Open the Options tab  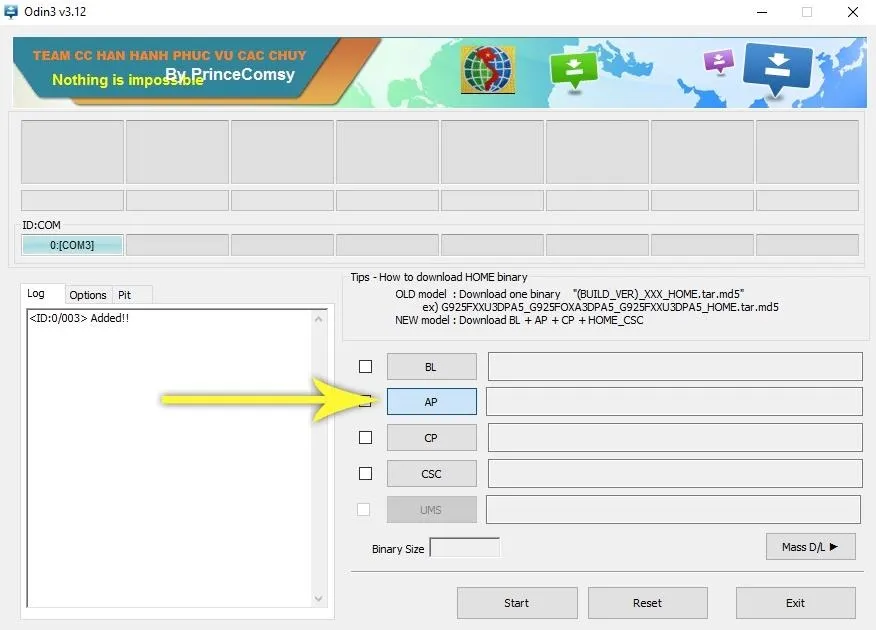pos(88,295)
